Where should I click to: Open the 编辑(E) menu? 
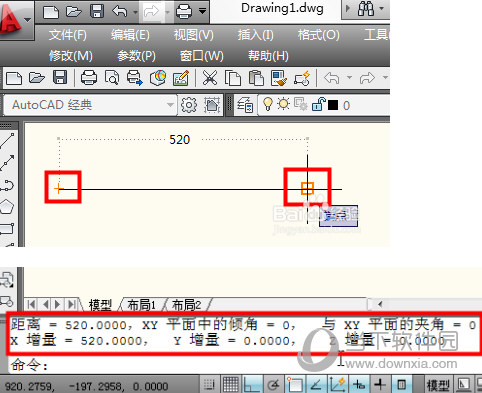coord(130,35)
